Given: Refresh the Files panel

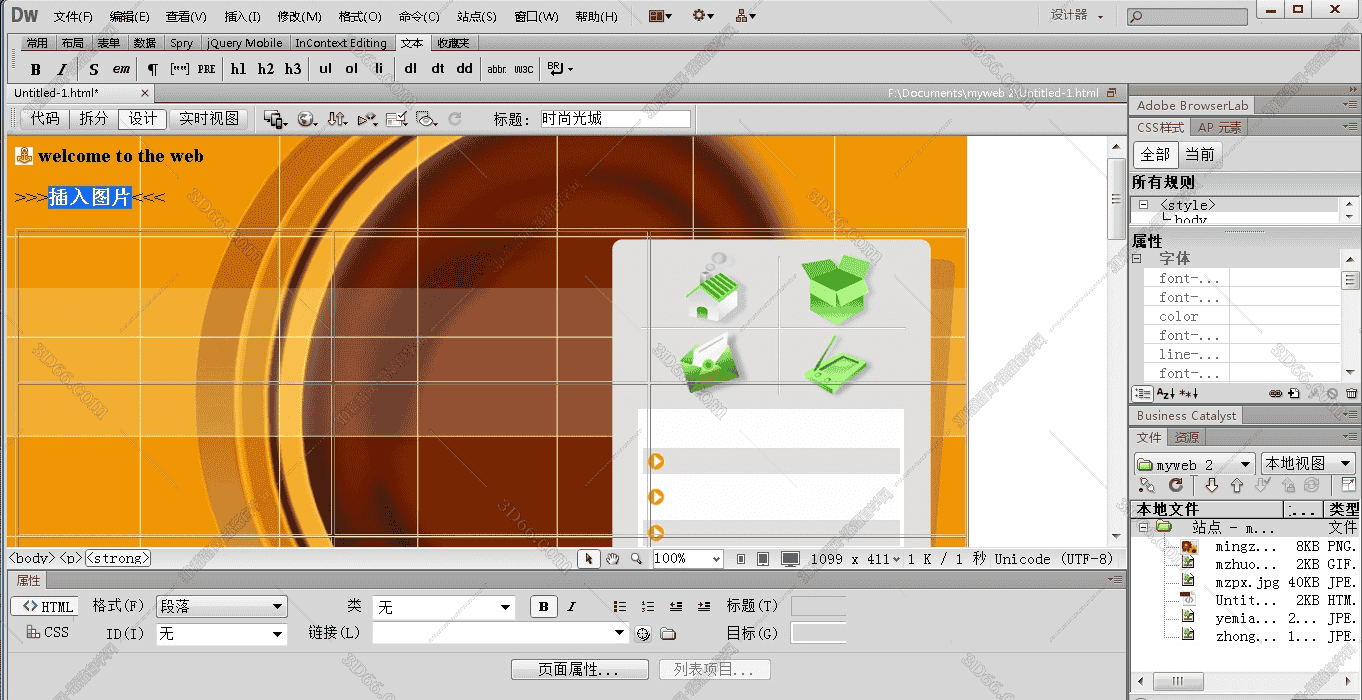Looking at the screenshot, I should click(x=1176, y=485).
